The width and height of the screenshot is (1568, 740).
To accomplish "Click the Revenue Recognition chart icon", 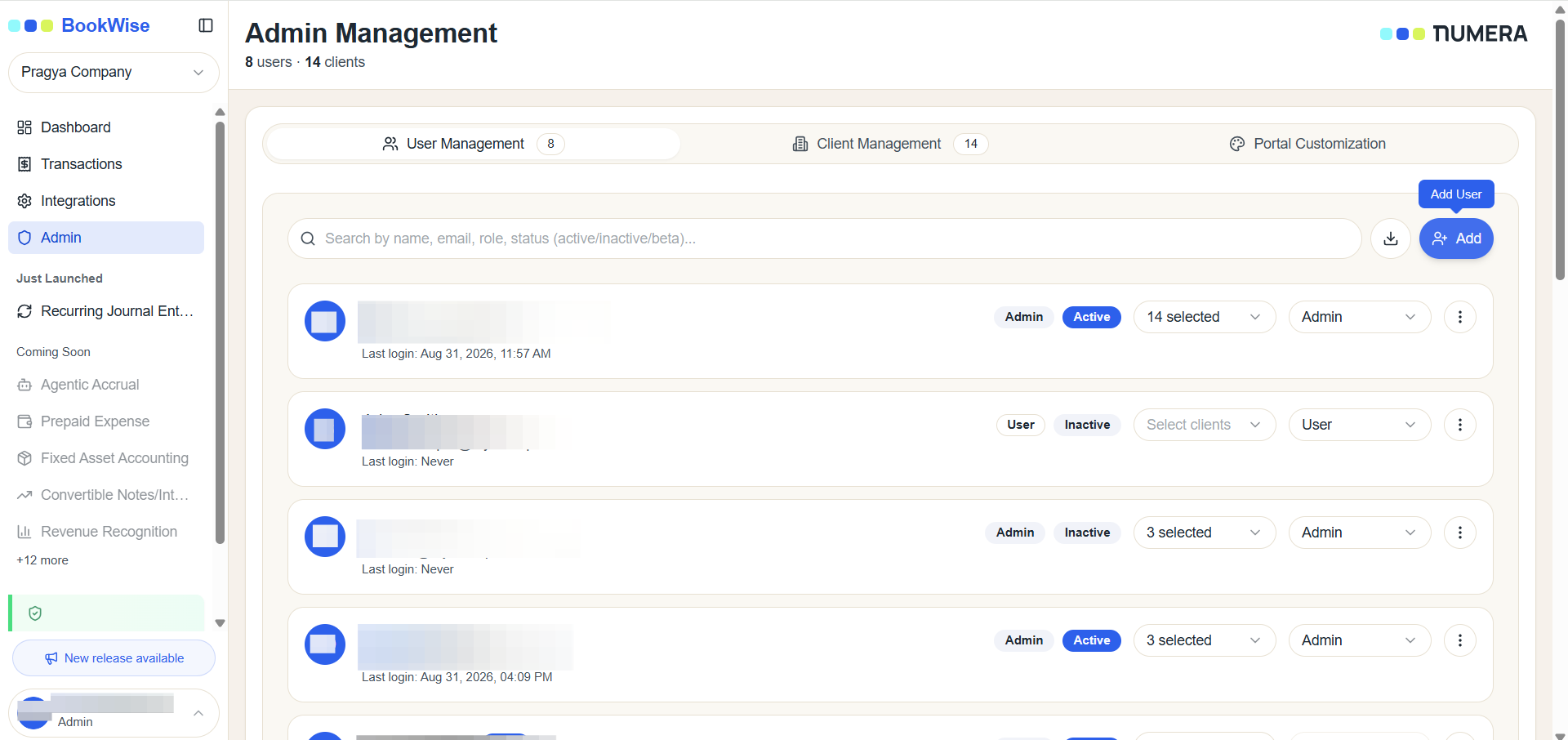I will [24, 532].
